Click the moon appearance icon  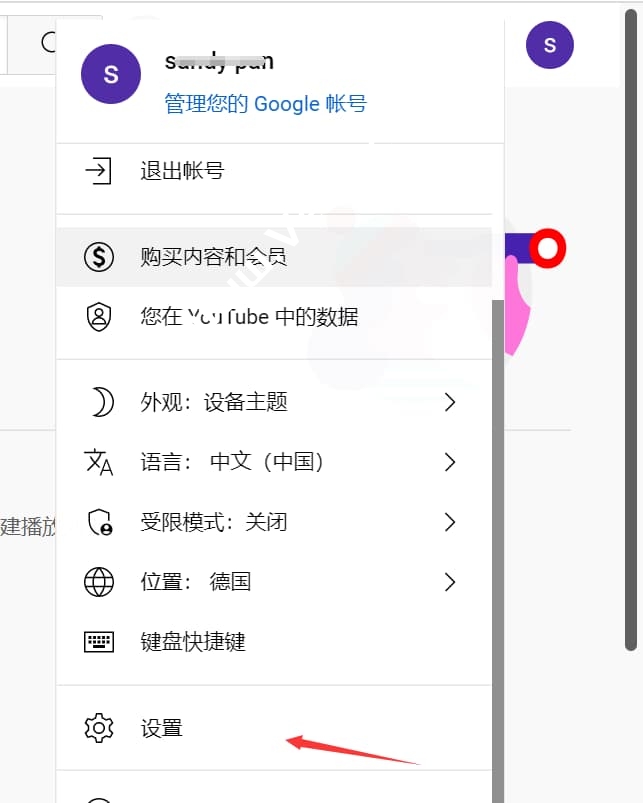102,402
